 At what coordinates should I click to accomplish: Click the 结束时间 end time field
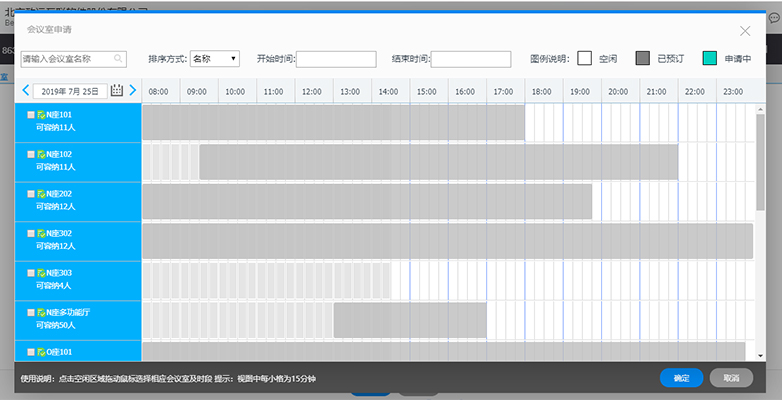point(470,59)
